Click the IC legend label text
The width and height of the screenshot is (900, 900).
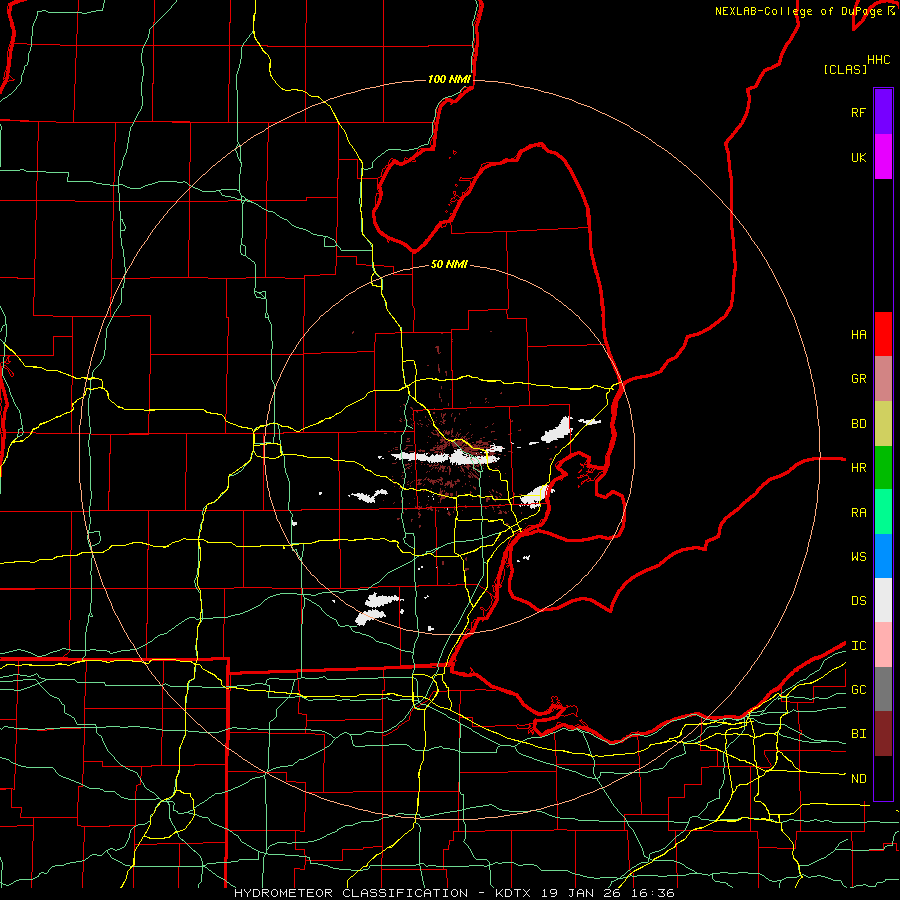(x=859, y=646)
